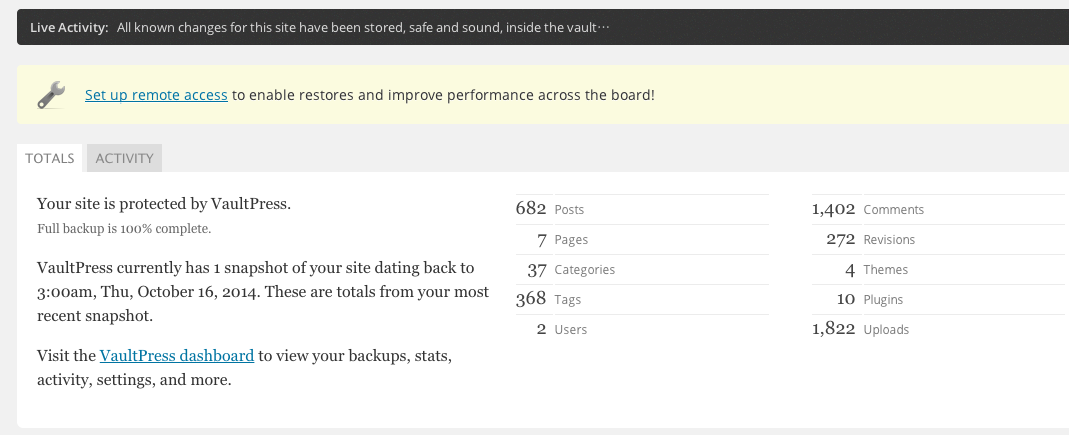
Task: Click the Pages label
Action: click(x=571, y=240)
